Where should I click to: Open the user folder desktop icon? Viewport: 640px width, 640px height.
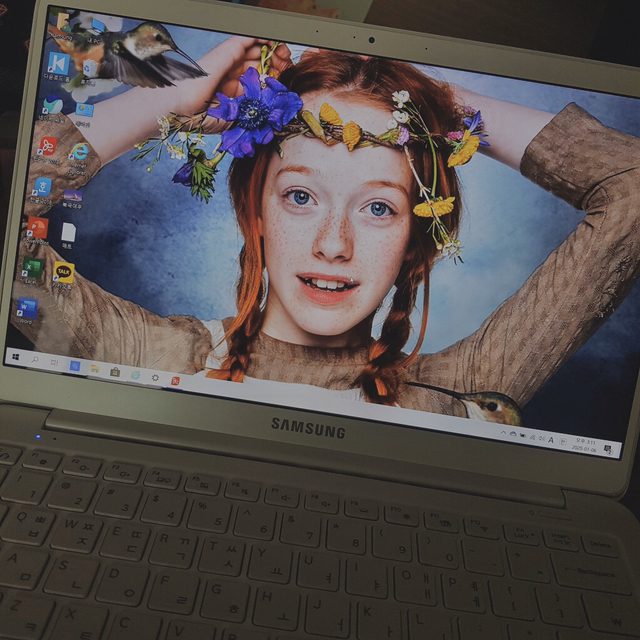(x=62, y=23)
